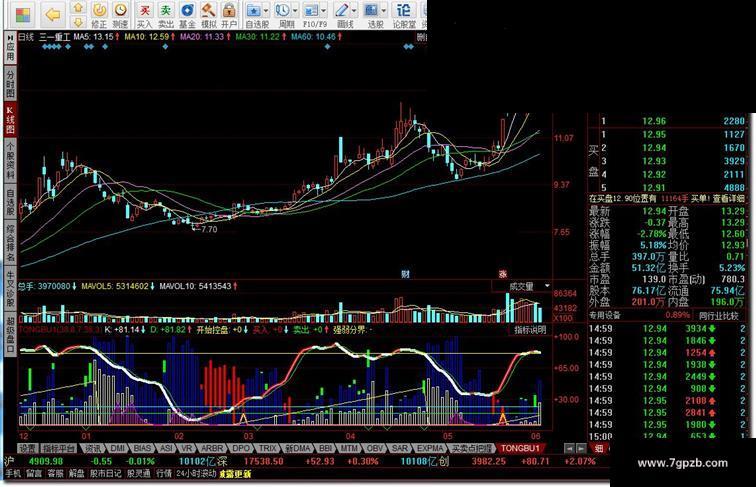
Task: Click the 指标说明 button
Action: click(530, 330)
